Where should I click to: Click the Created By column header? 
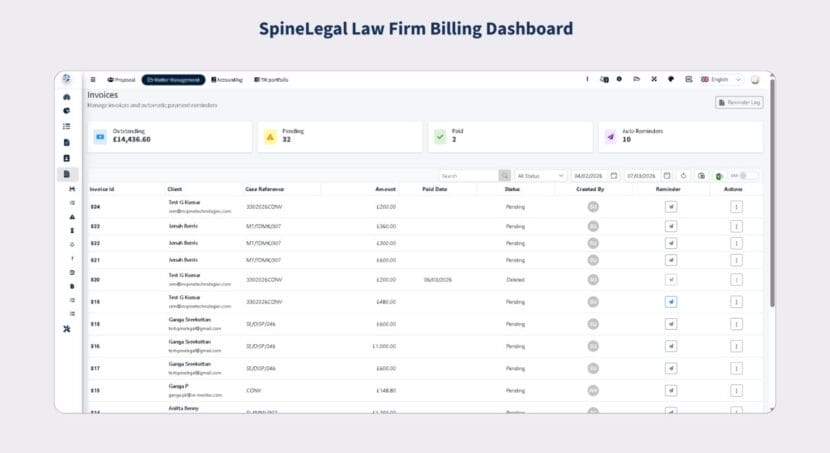pos(590,189)
